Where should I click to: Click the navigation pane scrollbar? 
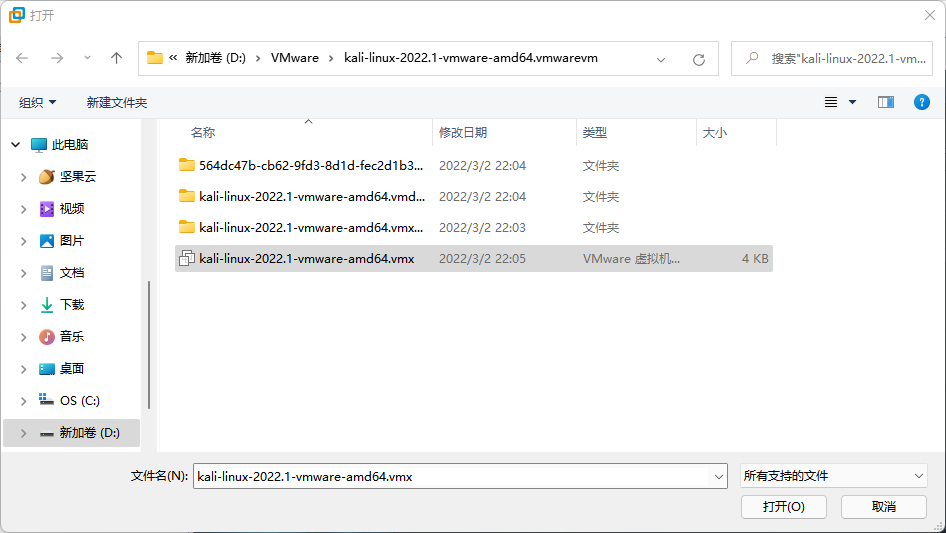click(148, 345)
